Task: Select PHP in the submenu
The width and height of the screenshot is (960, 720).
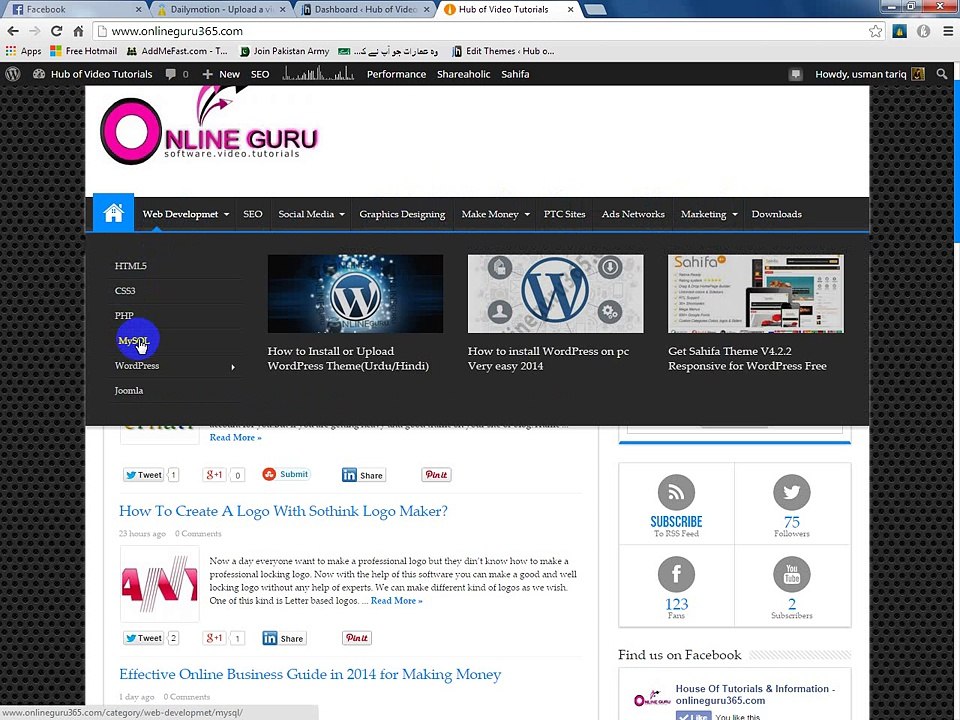Action: coord(124,315)
